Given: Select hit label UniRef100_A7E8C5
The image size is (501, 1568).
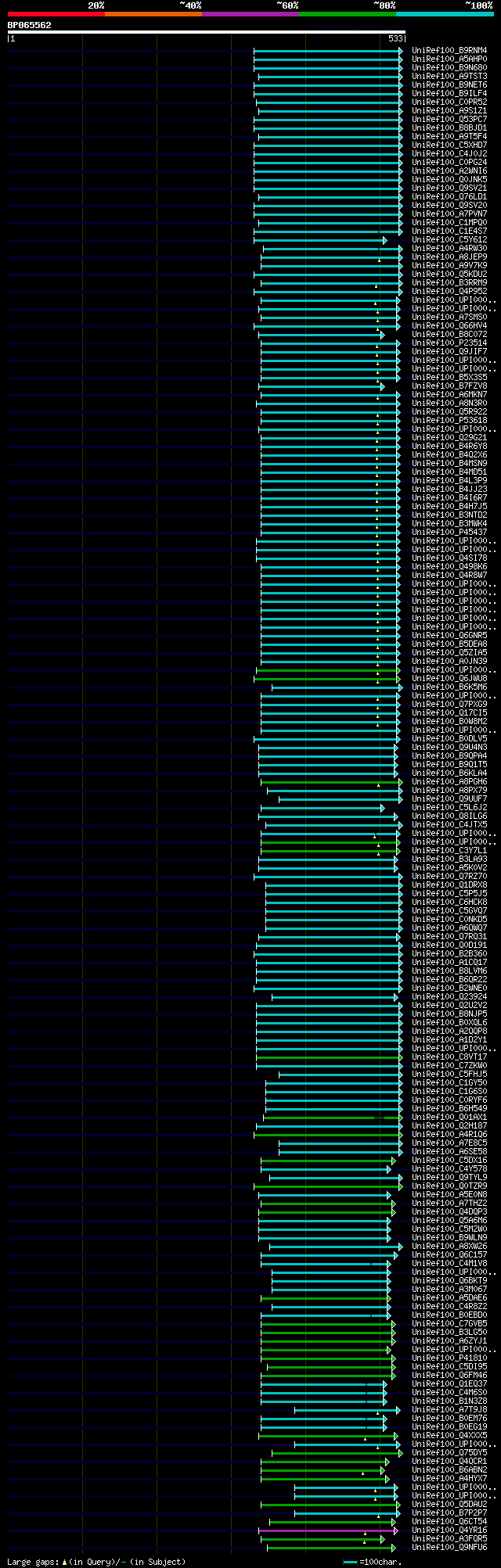Looking at the screenshot, I should (449, 1143).
